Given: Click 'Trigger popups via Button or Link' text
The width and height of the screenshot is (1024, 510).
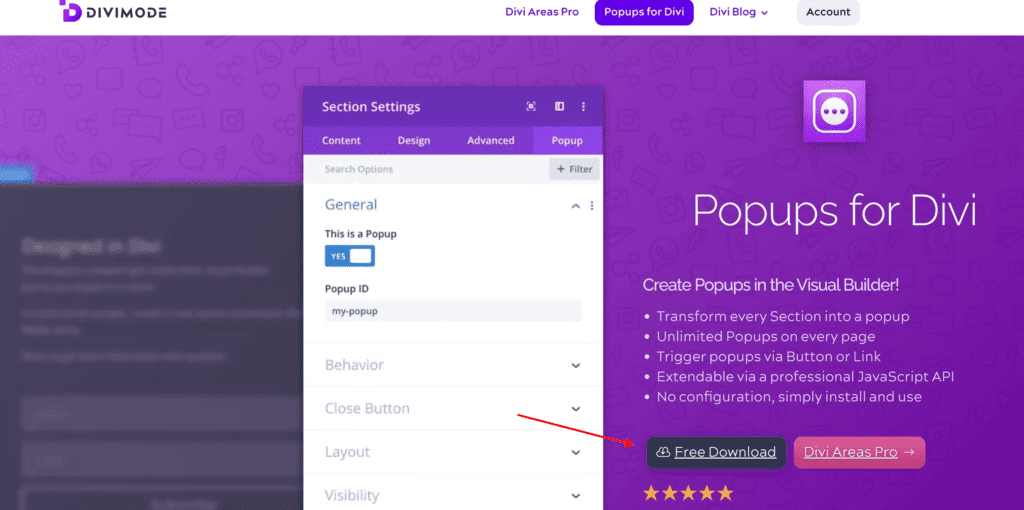Looking at the screenshot, I should point(769,357).
